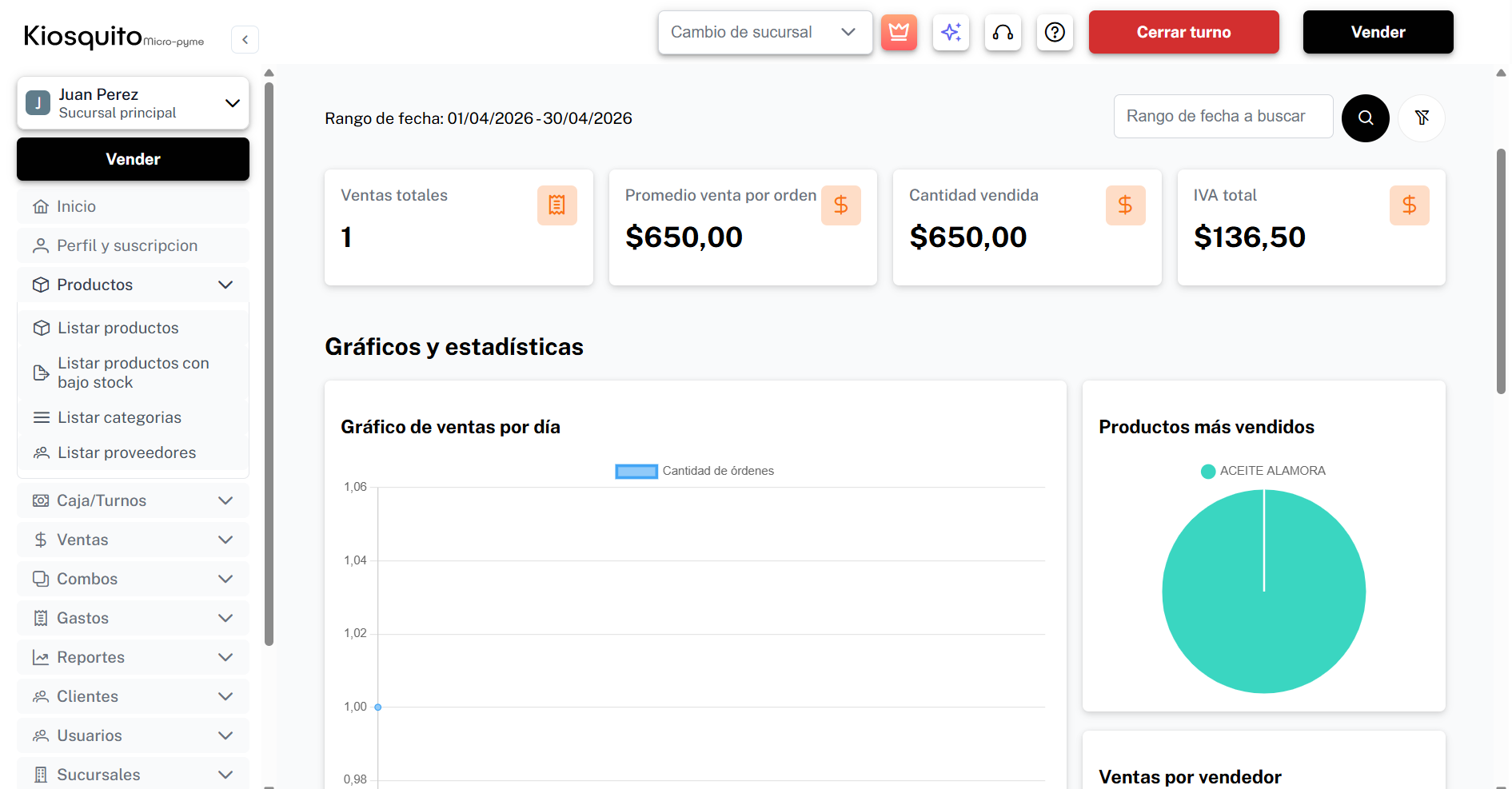
Task: Open the Cambio de sucursal dropdown
Action: [x=764, y=33]
